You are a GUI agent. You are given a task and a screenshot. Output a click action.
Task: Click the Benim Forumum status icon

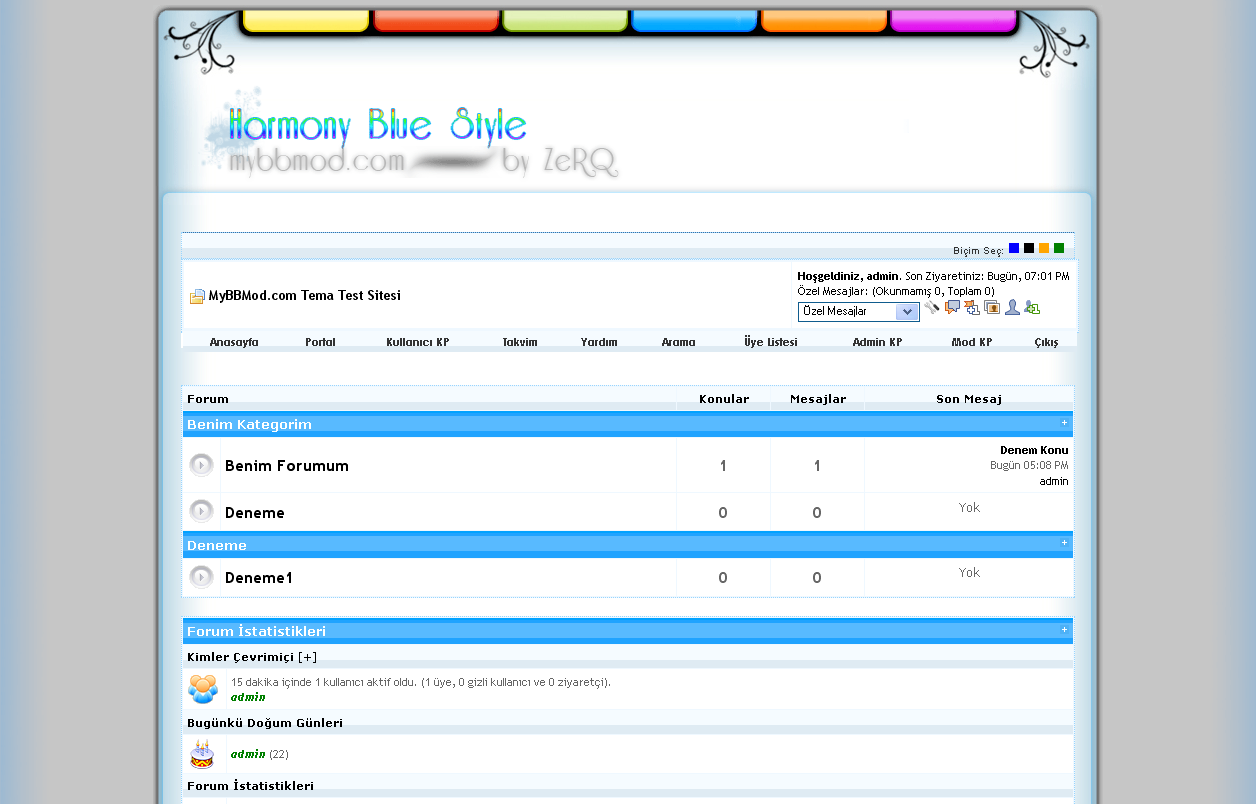[202, 465]
